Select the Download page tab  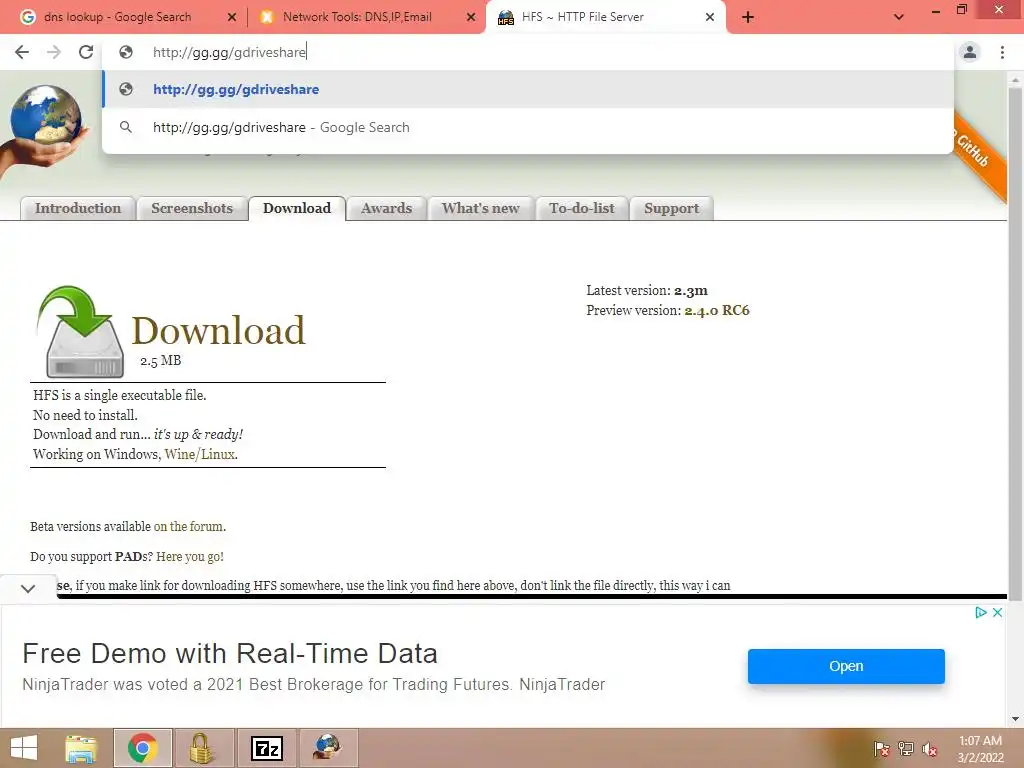click(297, 208)
